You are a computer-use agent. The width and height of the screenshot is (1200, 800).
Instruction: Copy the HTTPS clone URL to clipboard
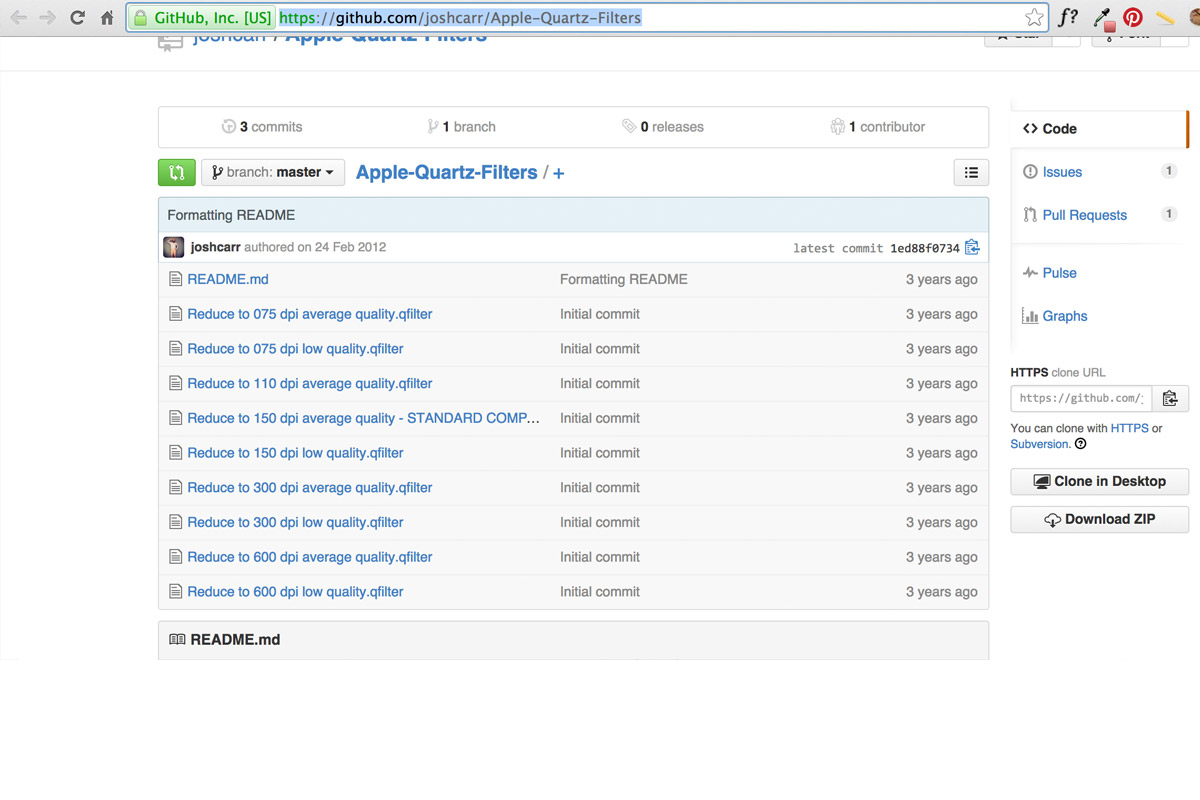tap(1170, 398)
